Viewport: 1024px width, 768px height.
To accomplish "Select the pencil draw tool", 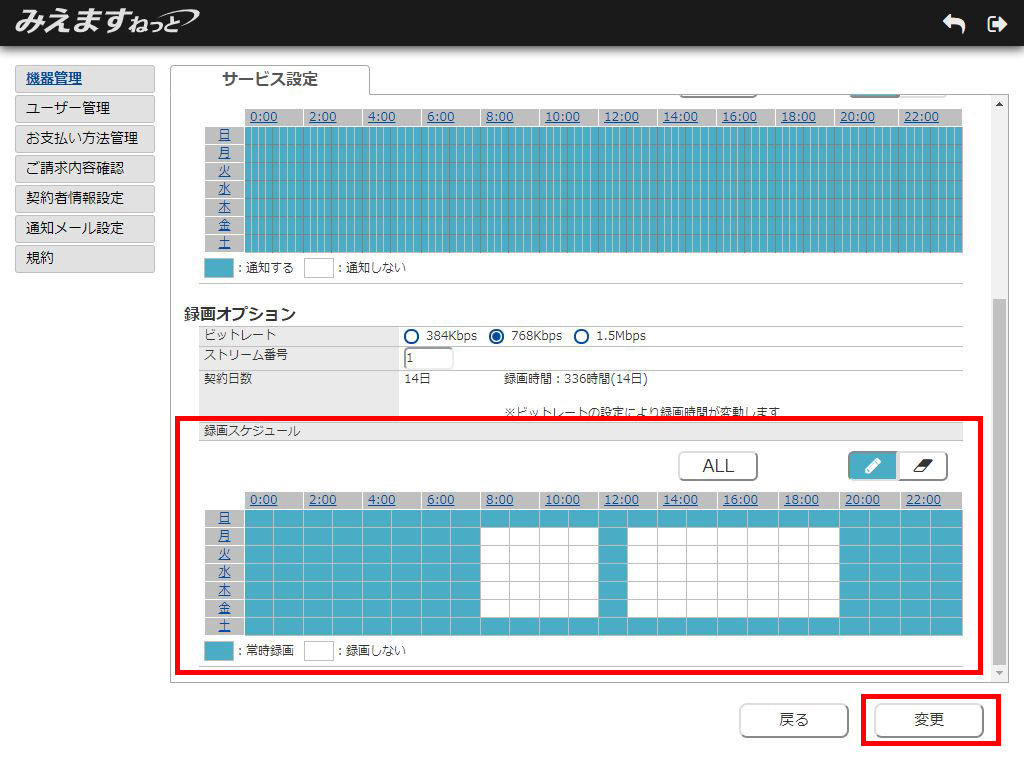I will pyautogui.click(x=873, y=466).
